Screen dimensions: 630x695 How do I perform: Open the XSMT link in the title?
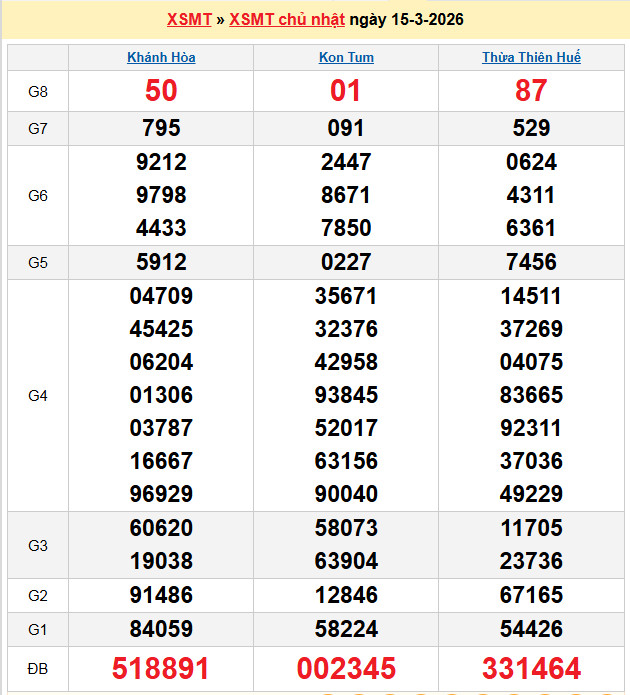189,20
